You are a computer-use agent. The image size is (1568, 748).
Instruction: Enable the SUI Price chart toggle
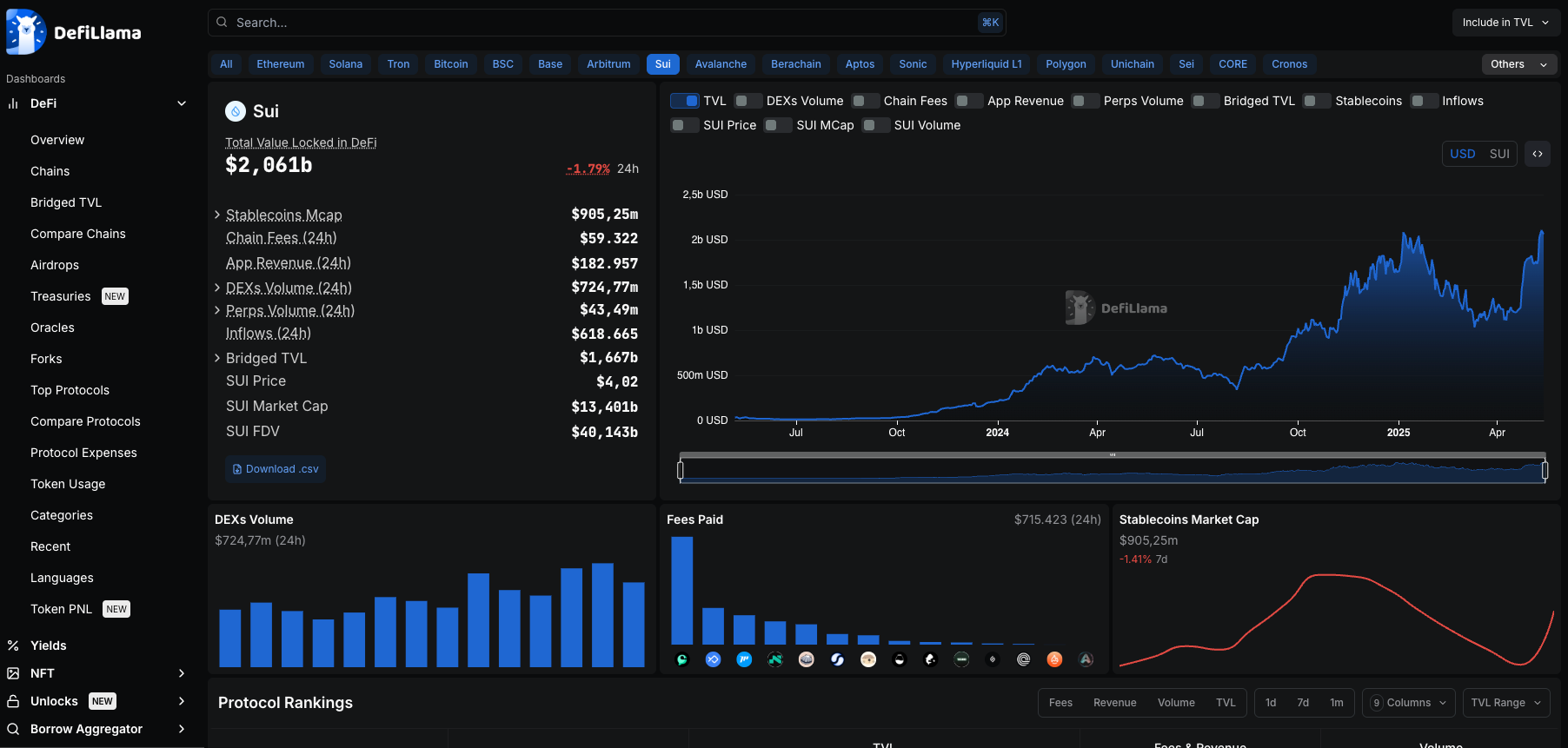685,125
